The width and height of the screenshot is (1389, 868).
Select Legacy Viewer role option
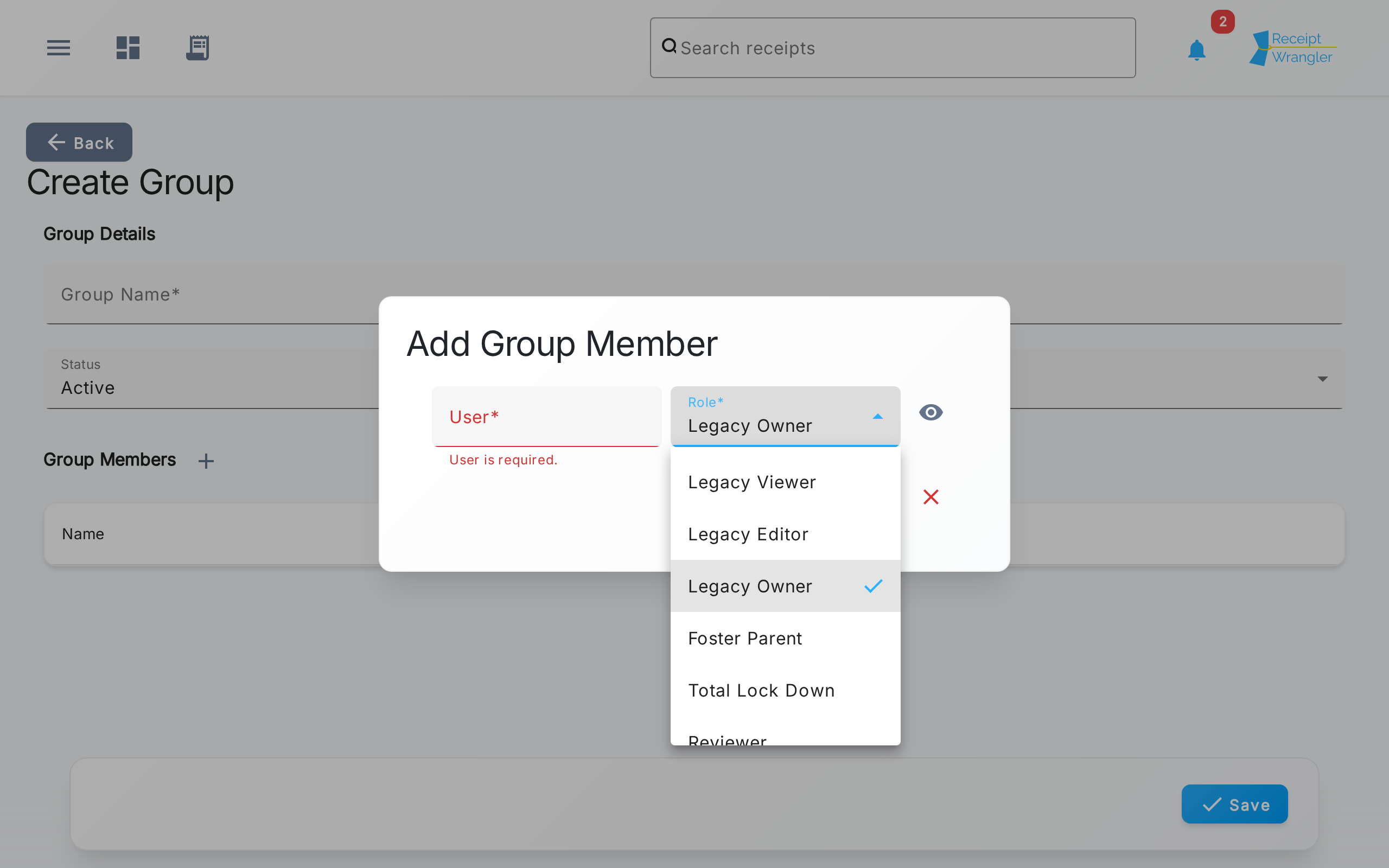785,482
